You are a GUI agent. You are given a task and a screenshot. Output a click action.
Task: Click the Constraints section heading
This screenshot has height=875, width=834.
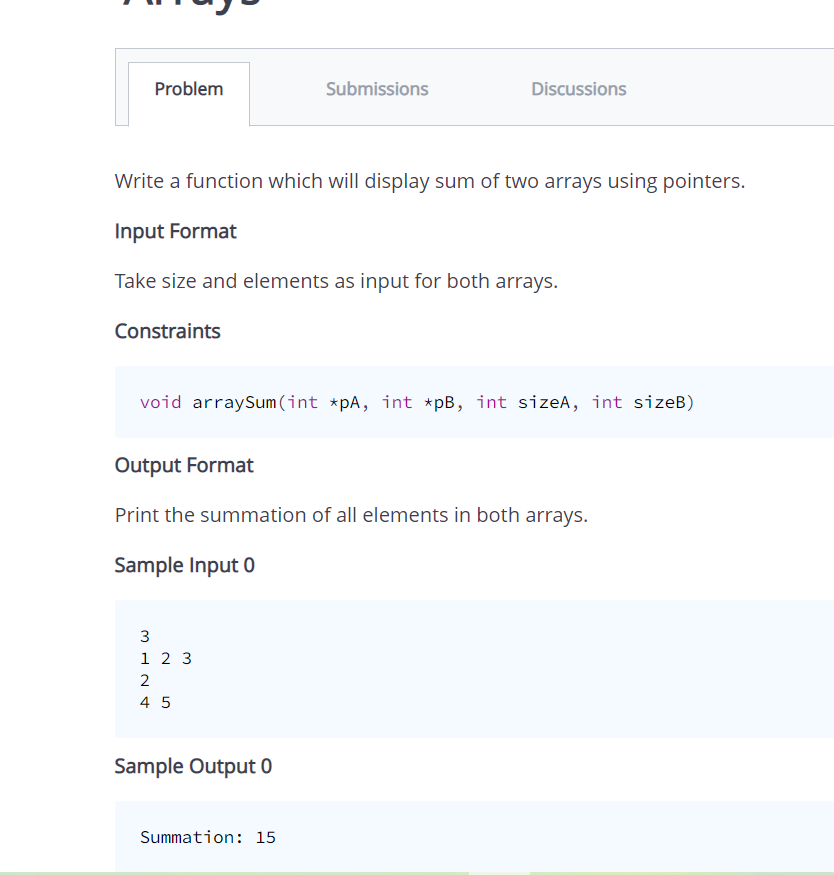(167, 331)
